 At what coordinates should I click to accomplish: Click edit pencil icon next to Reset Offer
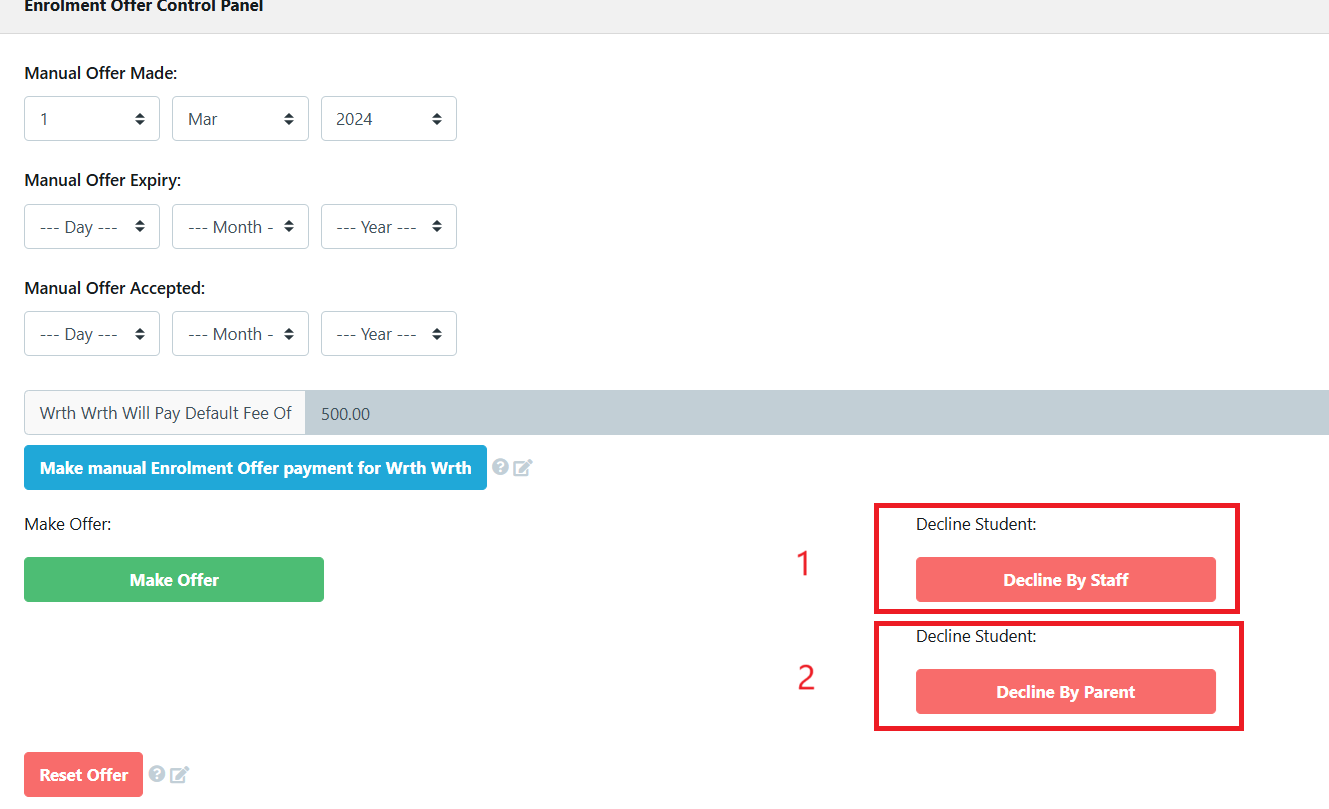click(x=179, y=774)
